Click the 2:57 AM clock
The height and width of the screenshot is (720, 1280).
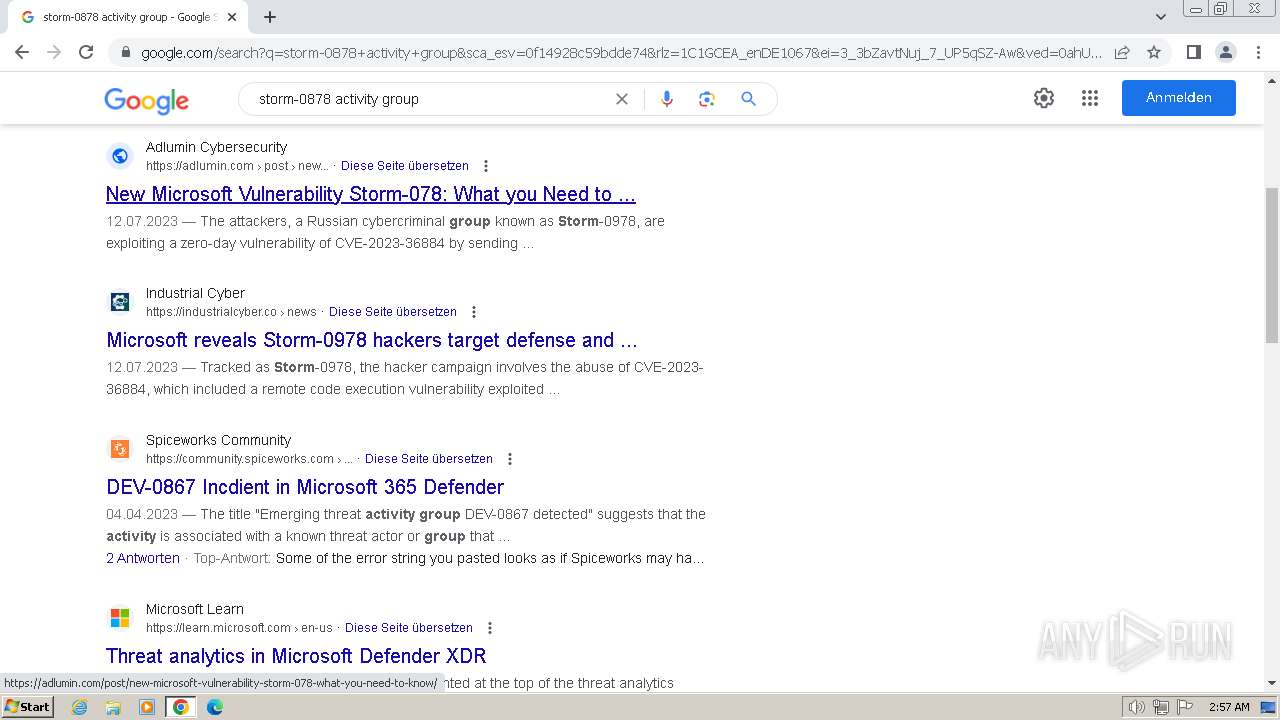(1229, 707)
